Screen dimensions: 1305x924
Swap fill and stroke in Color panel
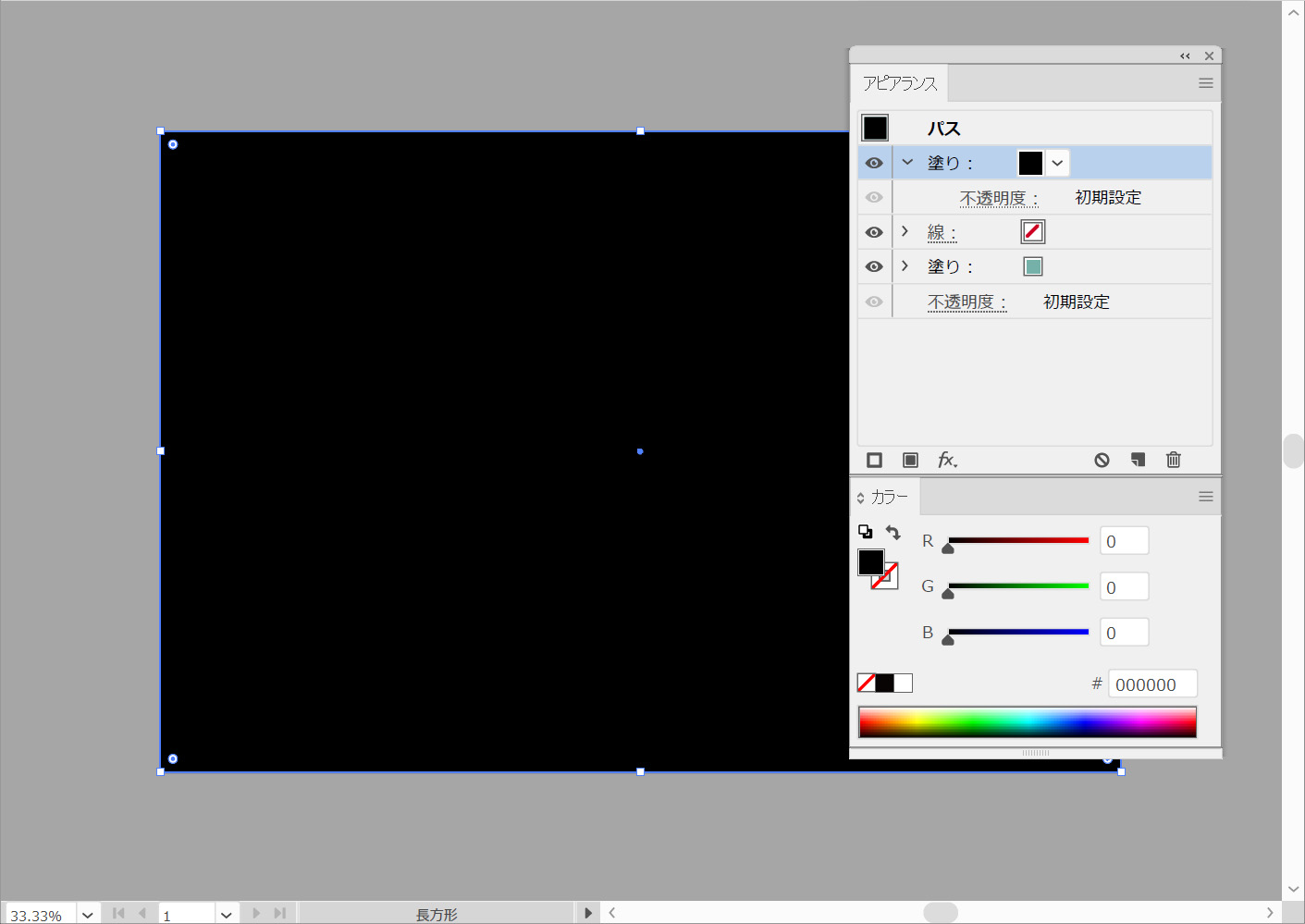click(x=893, y=532)
